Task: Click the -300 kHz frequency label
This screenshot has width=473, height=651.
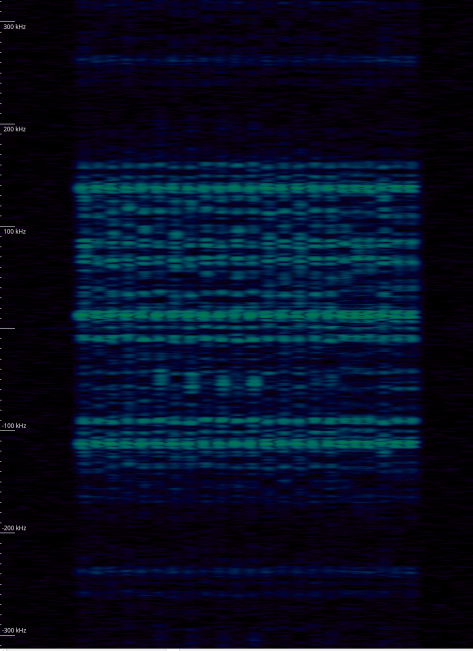Action: click(14, 630)
